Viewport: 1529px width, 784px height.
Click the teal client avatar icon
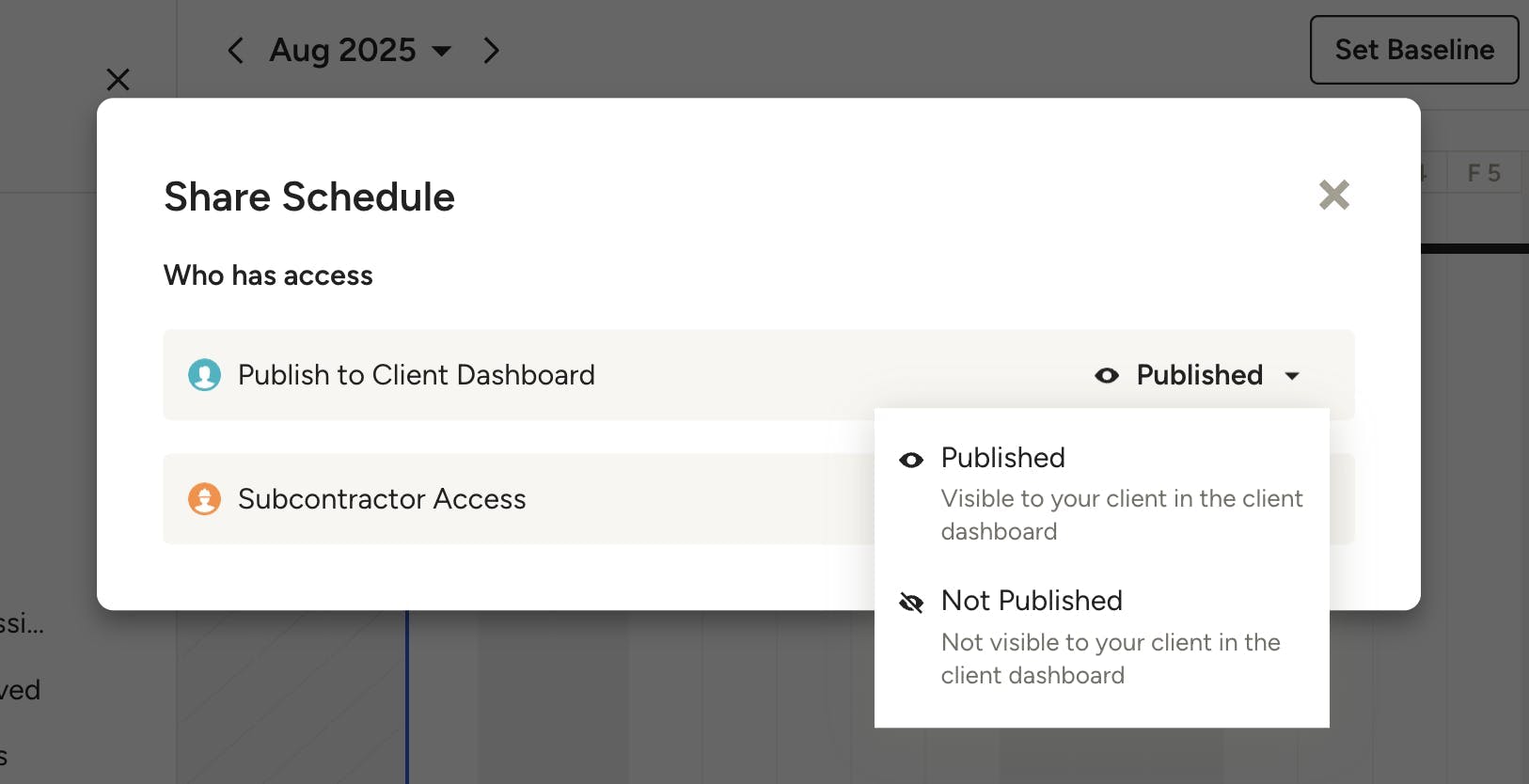pyautogui.click(x=204, y=375)
